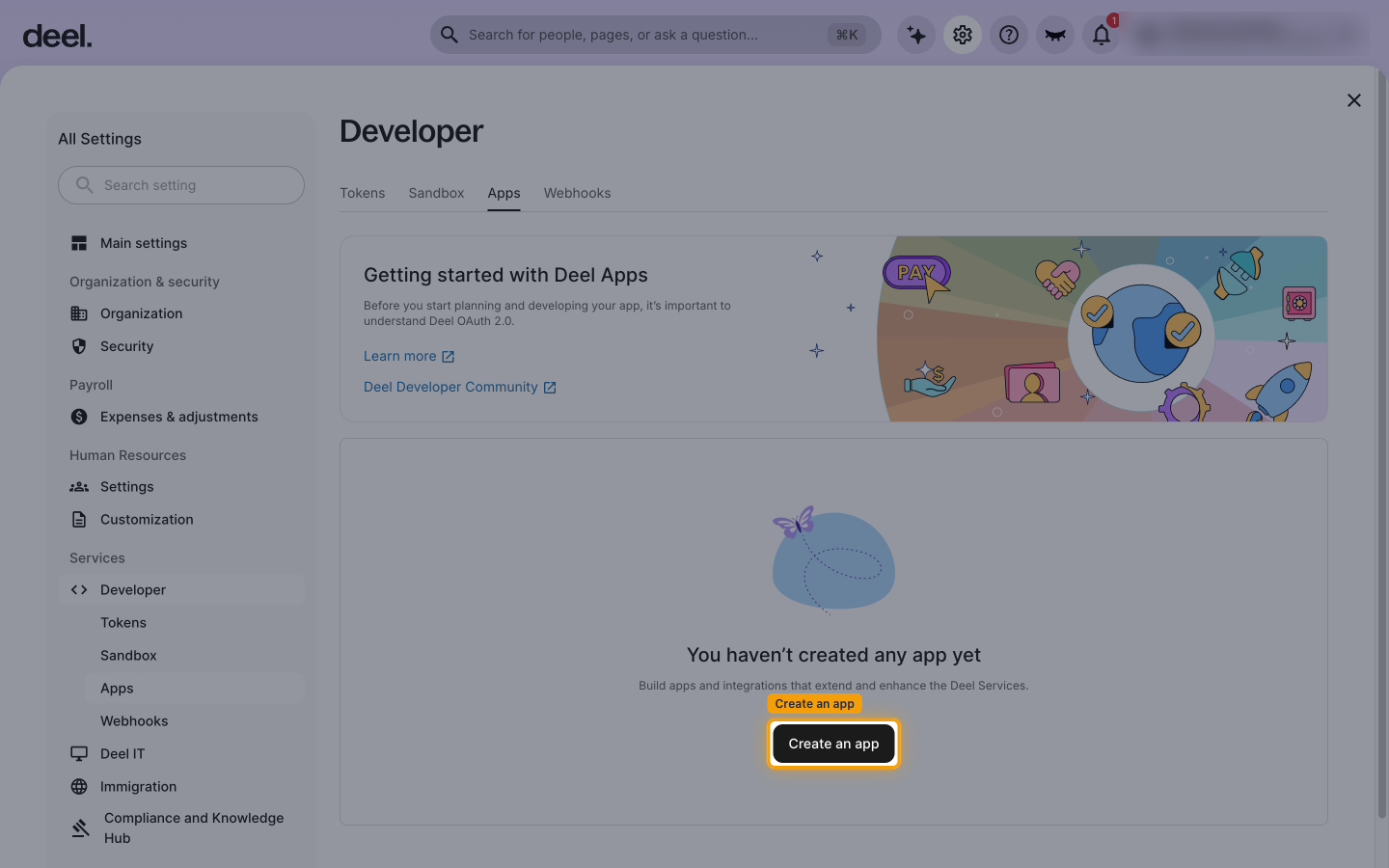The height and width of the screenshot is (868, 1389).
Task: Click the Customization document icon
Action: pos(79,520)
